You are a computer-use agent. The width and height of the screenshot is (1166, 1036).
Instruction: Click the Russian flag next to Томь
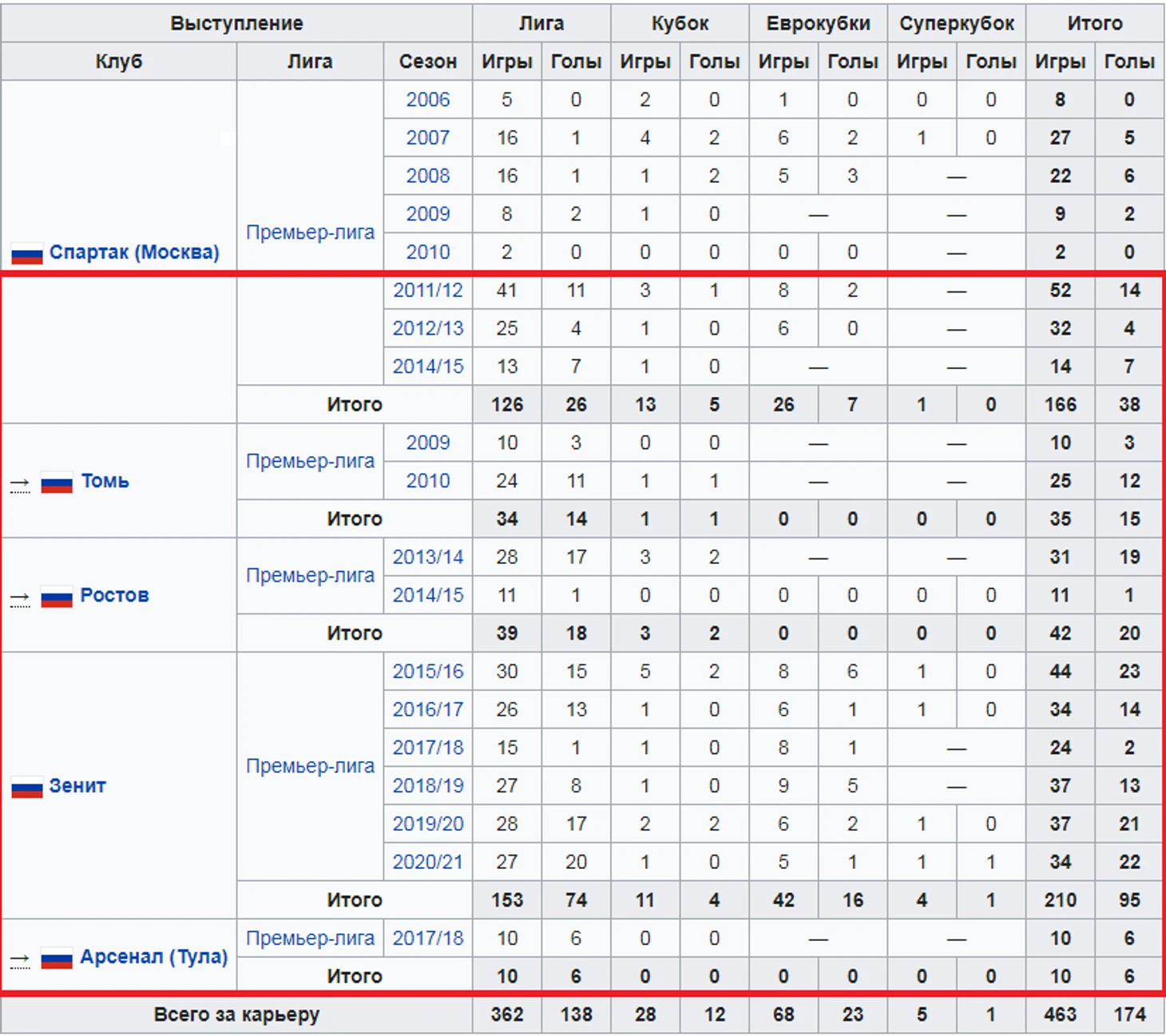point(57,482)
